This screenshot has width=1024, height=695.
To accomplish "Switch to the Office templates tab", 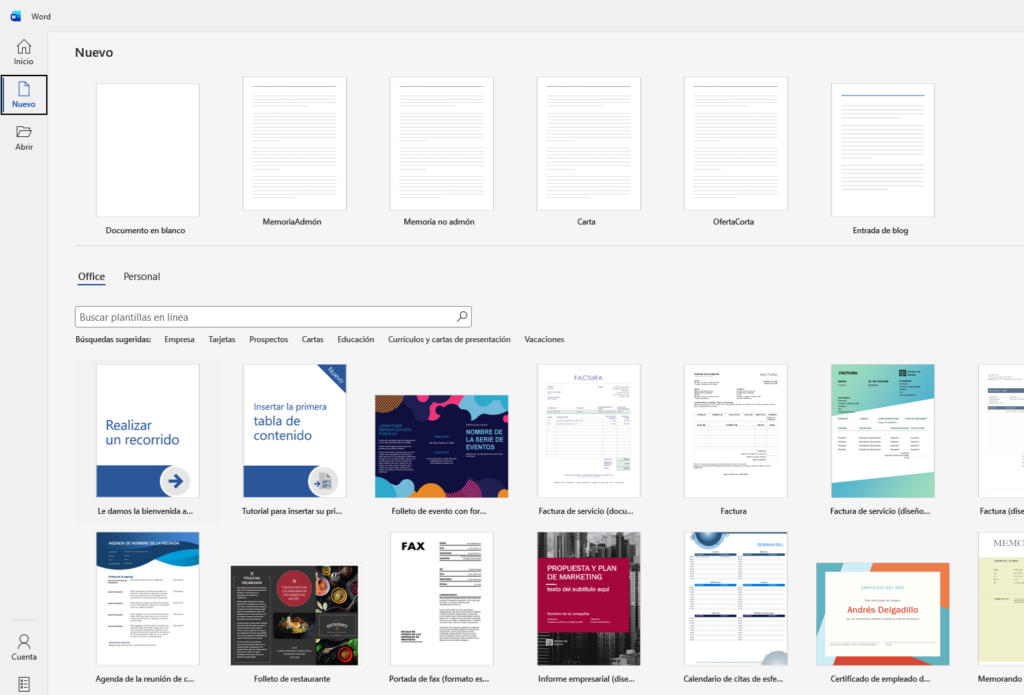I will tap(91, 276).
